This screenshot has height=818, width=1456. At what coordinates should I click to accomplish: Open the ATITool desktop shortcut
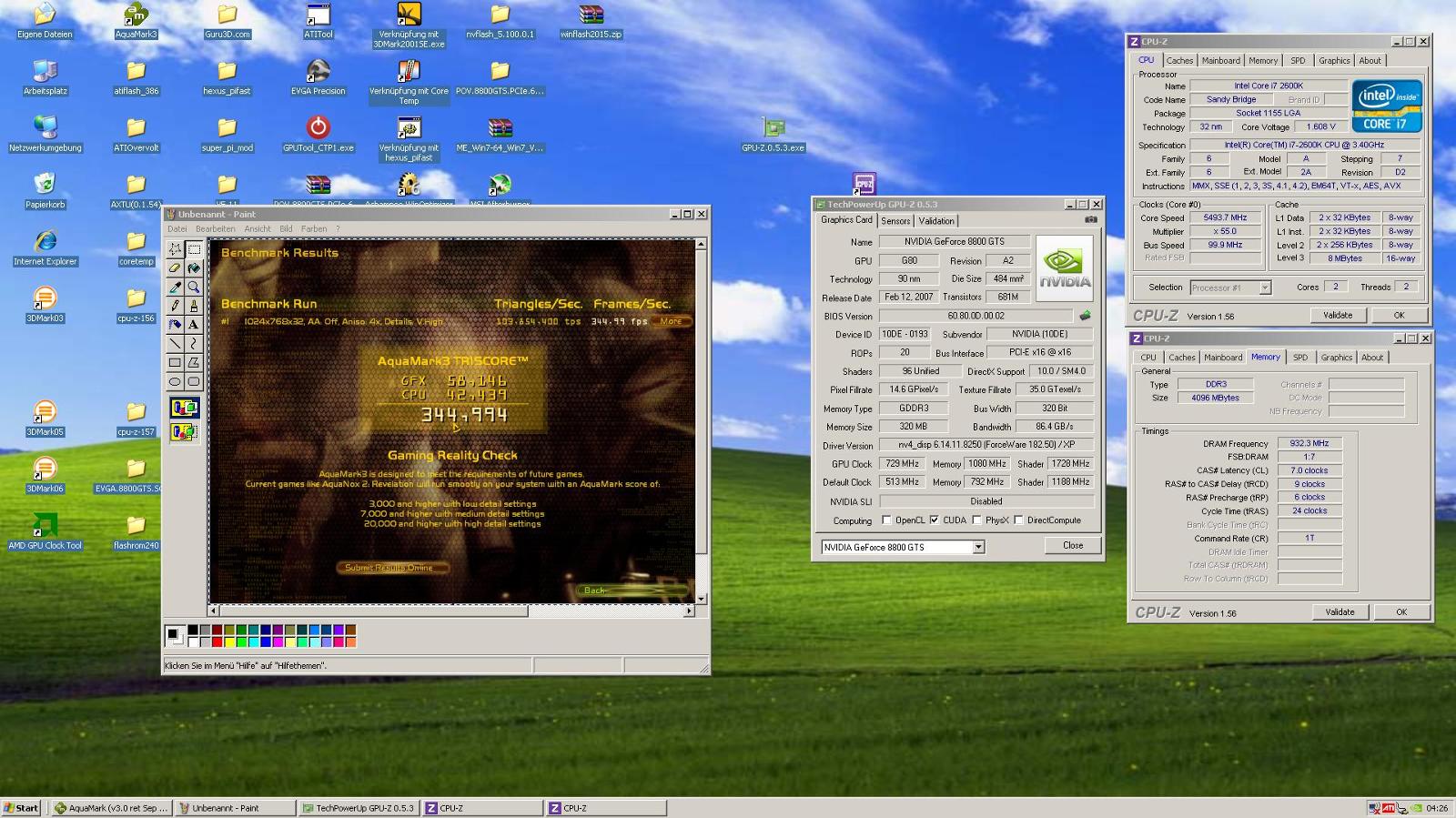tap(318, 22)
